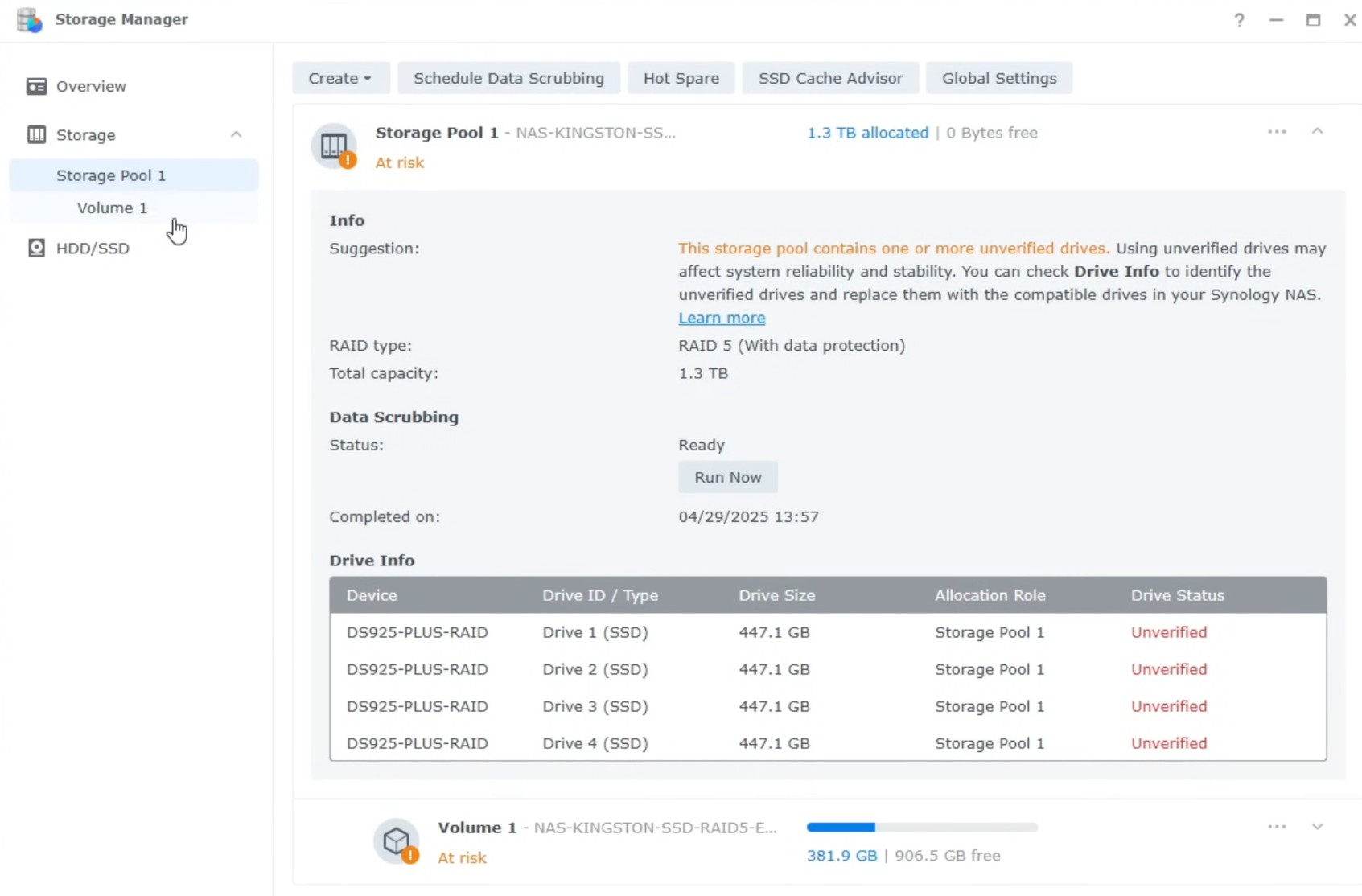Image resolution: width=1362 pixels, height=896 pixels.
Task: Click the Drive ID / Type column header
Action: pos(600,595)
